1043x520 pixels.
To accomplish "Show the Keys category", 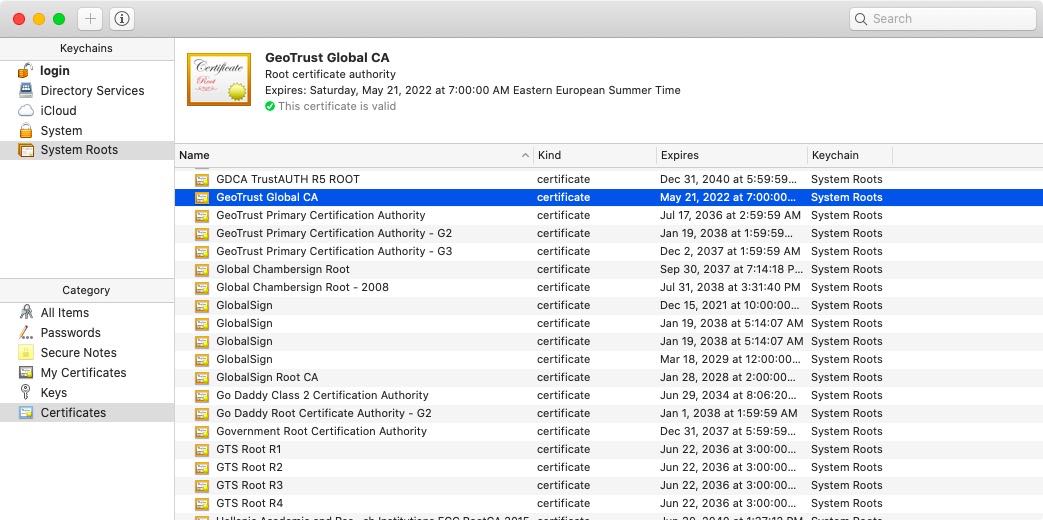I will click(87, 392).
